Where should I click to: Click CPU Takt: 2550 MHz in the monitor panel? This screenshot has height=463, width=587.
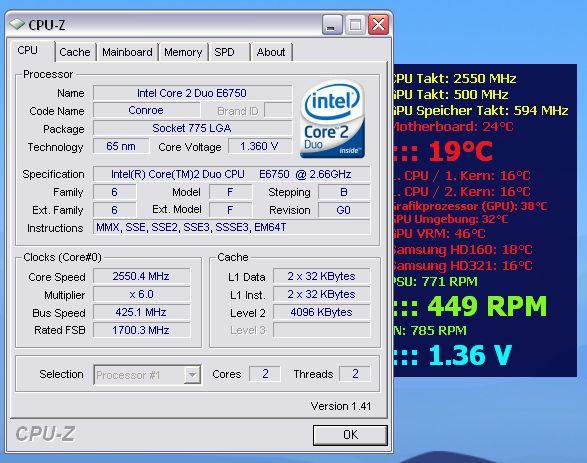(x=454, y=79)
